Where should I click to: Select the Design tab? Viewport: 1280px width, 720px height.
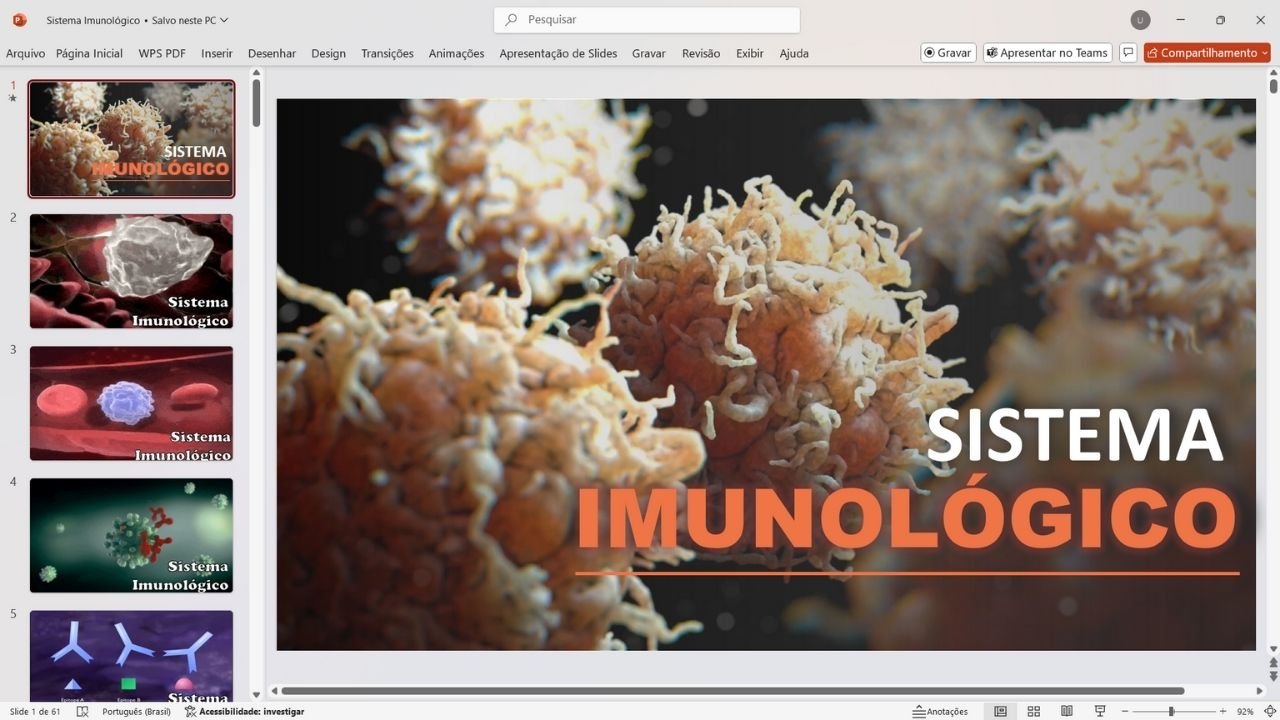(x=328, y=53)
